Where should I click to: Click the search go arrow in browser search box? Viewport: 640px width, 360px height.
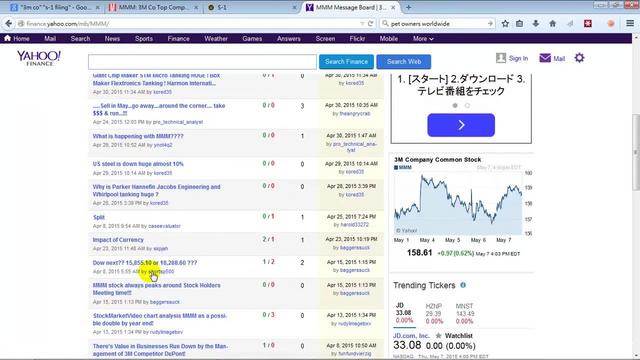(490, 24)
